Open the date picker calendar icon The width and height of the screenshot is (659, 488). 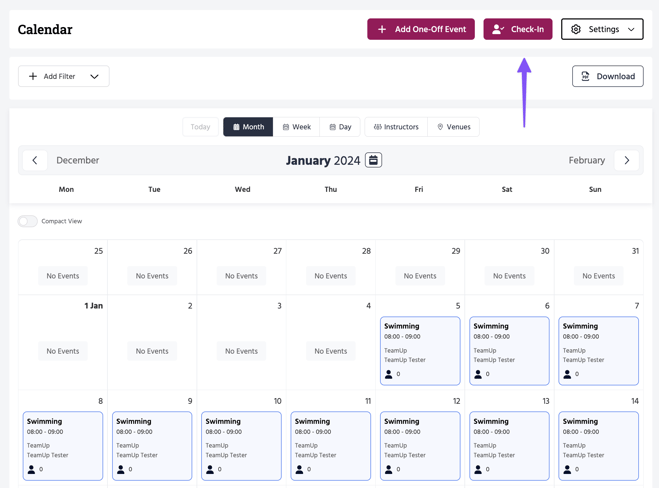pyautogui.click(x=373, y=160)
